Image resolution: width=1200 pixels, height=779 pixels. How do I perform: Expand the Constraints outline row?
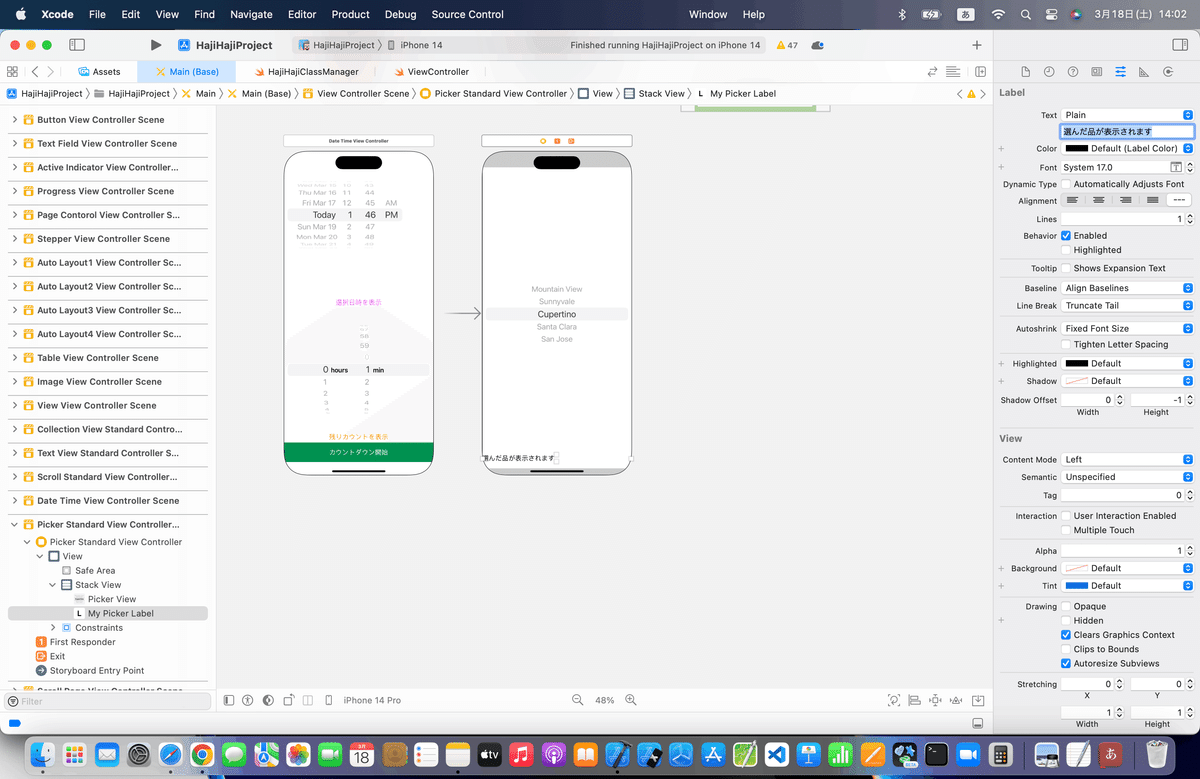53,628
